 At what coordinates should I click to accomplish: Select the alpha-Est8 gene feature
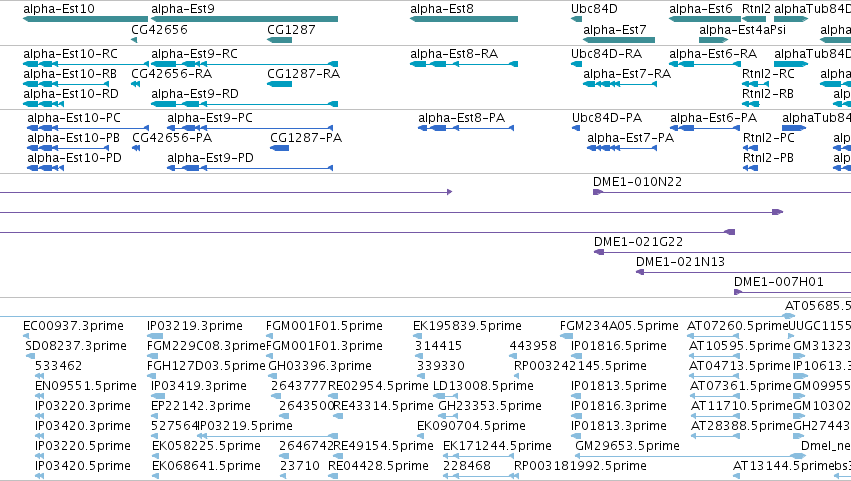(464, 19)
